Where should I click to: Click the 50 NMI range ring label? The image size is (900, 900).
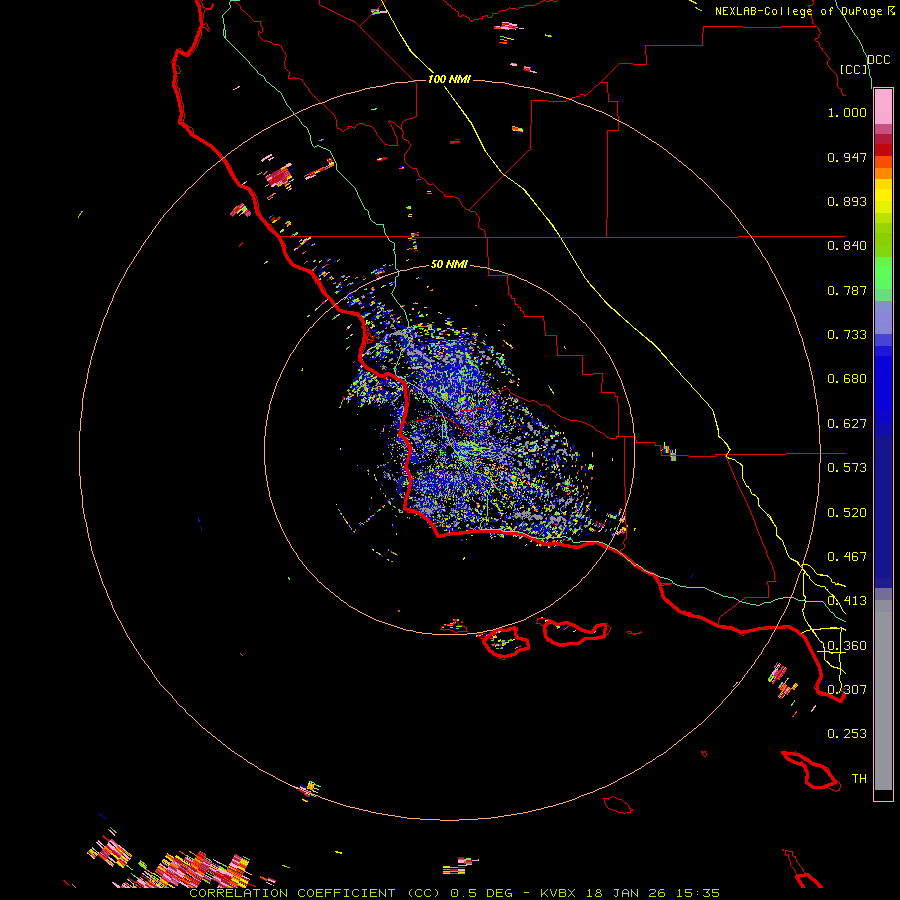click(449, 264)
